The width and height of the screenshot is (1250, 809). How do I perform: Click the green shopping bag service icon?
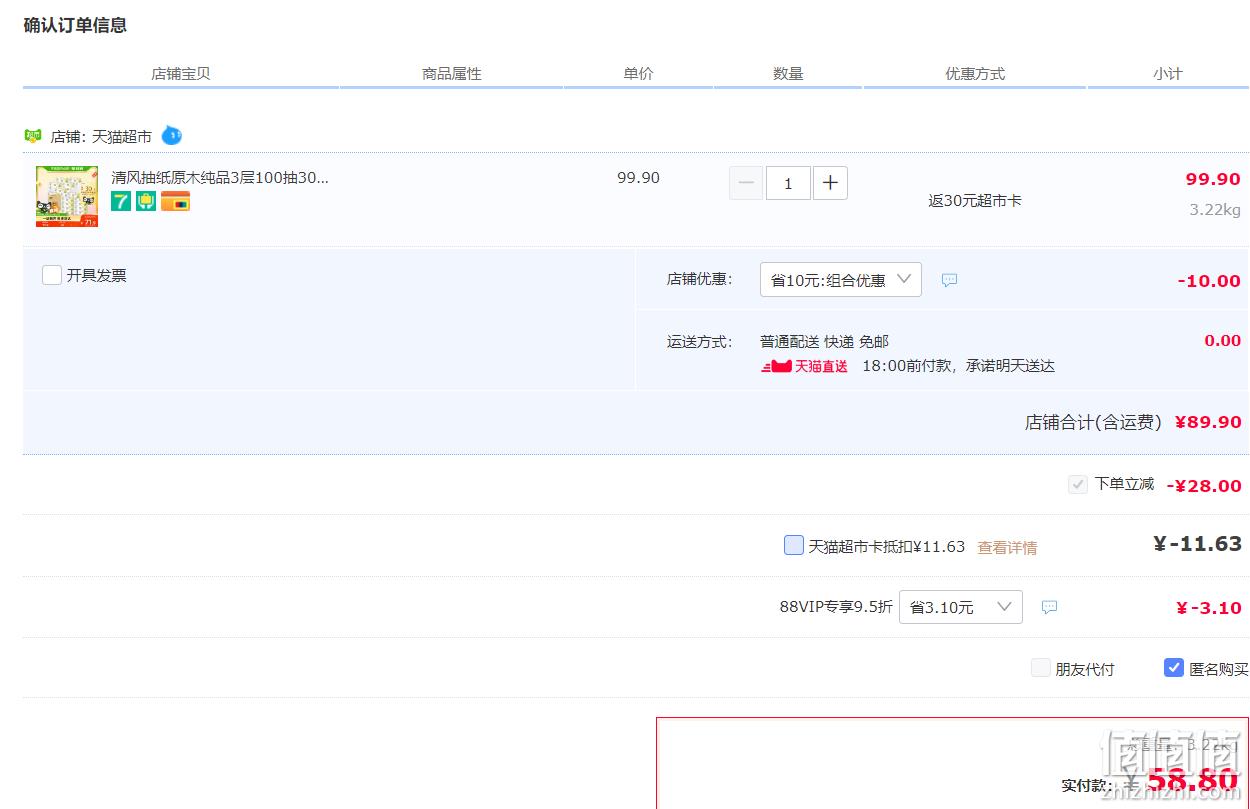(x=146, y=201)
